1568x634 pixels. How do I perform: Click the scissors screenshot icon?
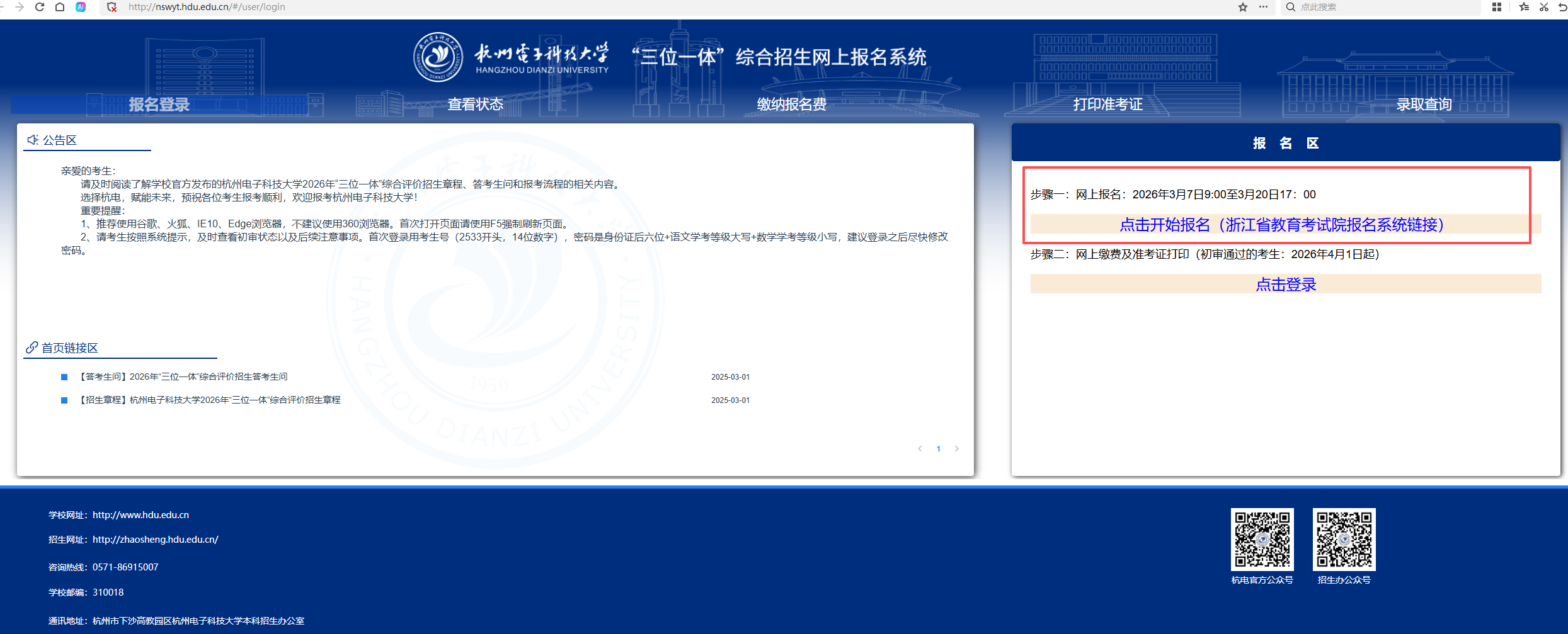click(x=1543, y=7)
